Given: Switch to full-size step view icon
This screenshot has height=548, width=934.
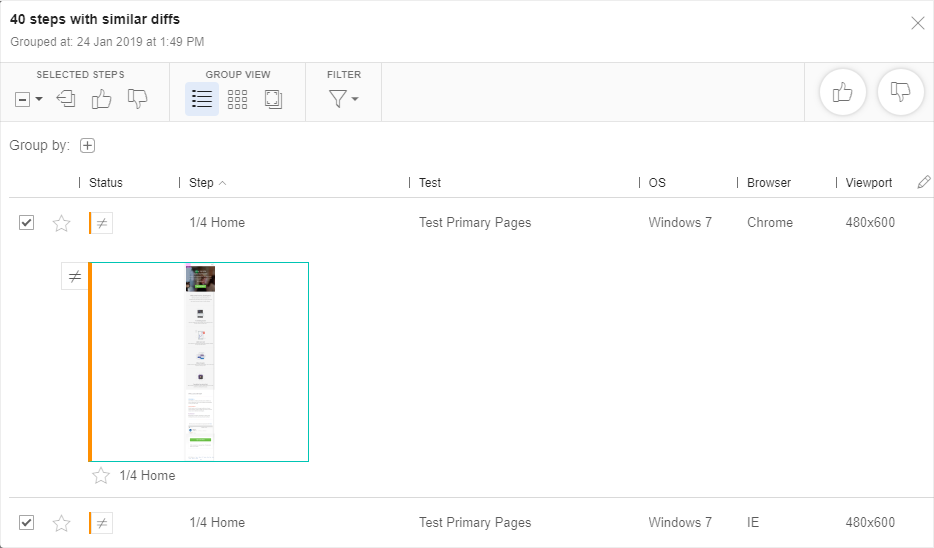Looking at the screenshot, I should click(x=273, y=99).
